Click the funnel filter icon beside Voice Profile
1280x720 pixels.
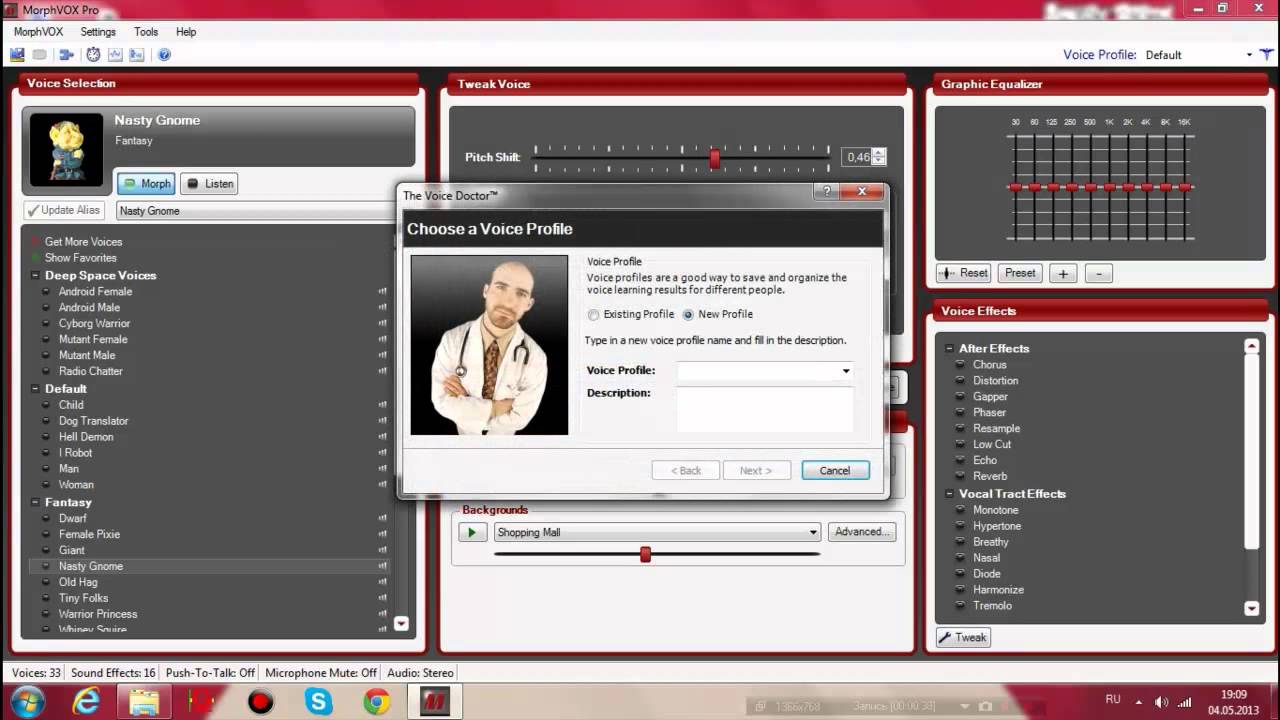pos(1266,55)
